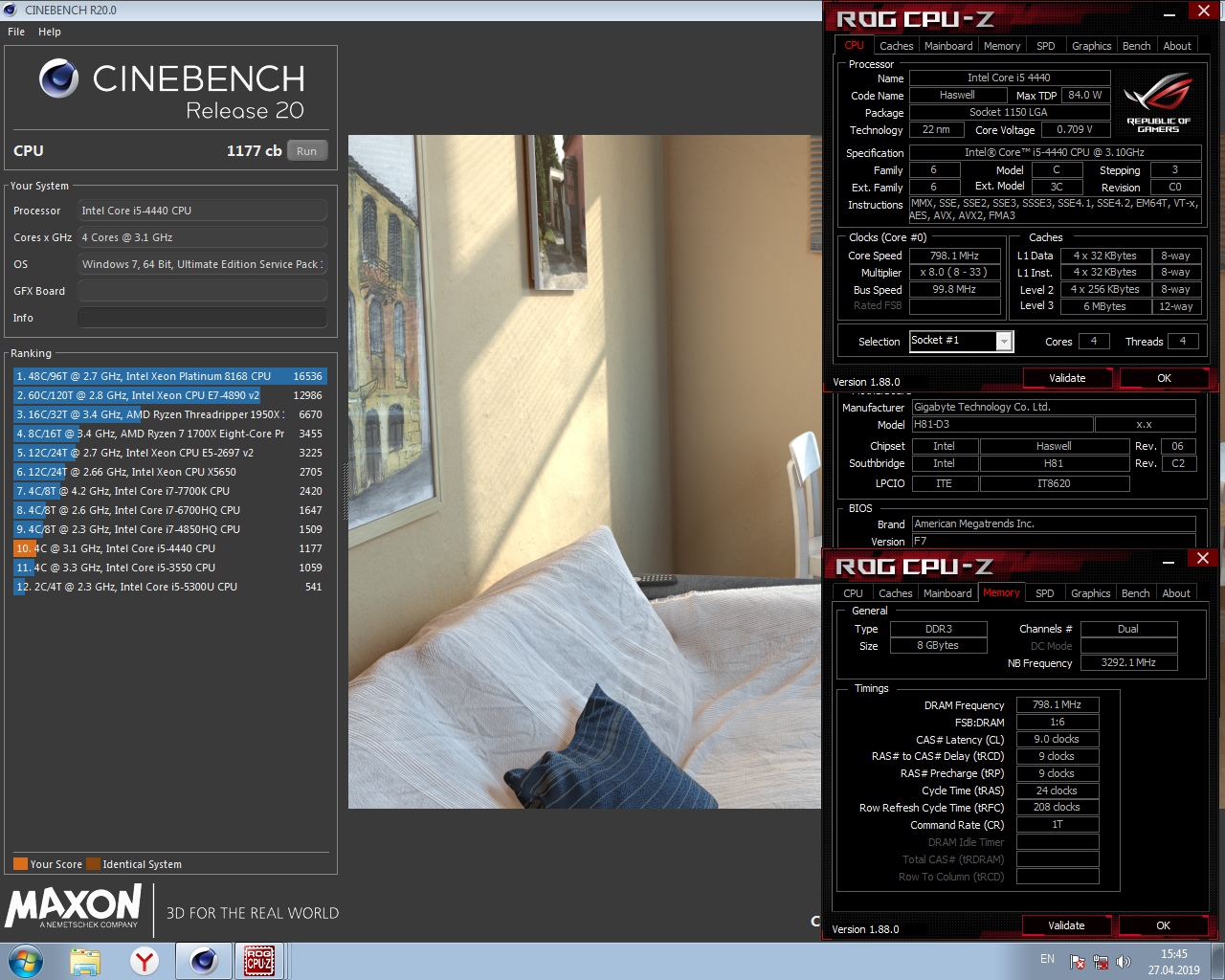Minimize the upper CPU-Z window
This screenshot has height=980, width=1225.
pyautogui.click(x=1169, y=14)
